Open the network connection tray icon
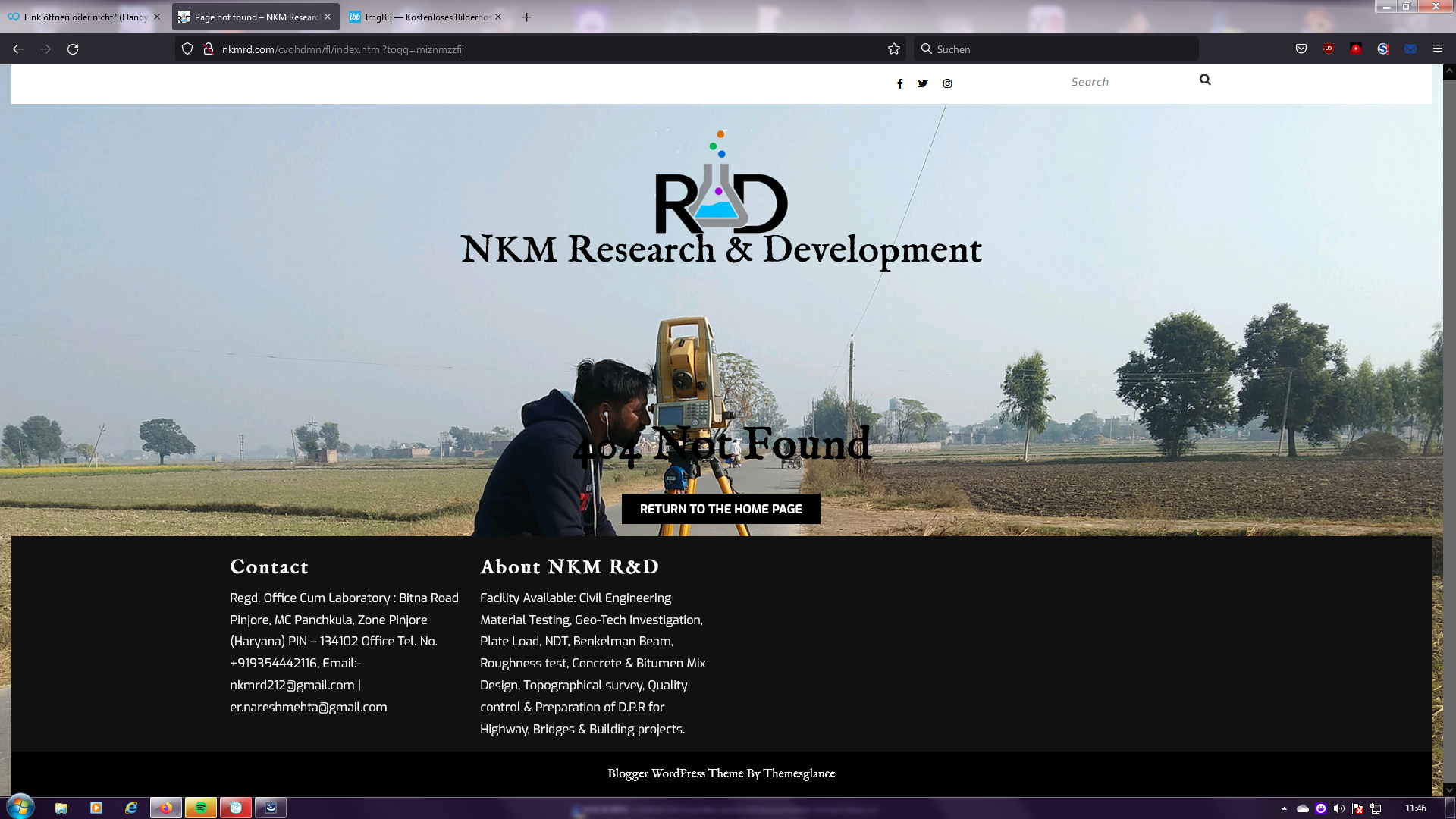 (1376, 808)
